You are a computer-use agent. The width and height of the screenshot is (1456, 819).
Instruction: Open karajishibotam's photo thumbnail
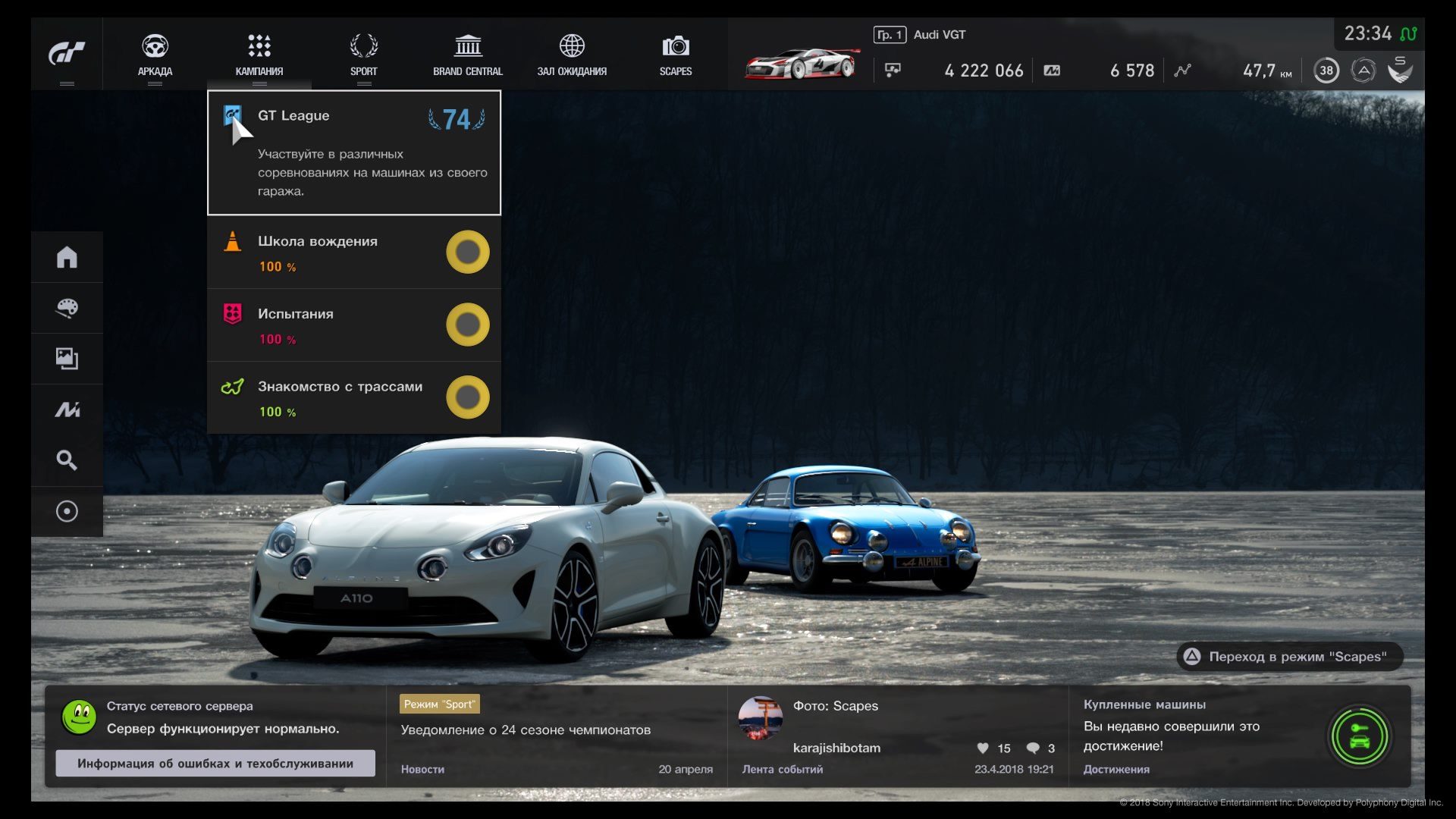pyautogui.click(x=761, y=718)
